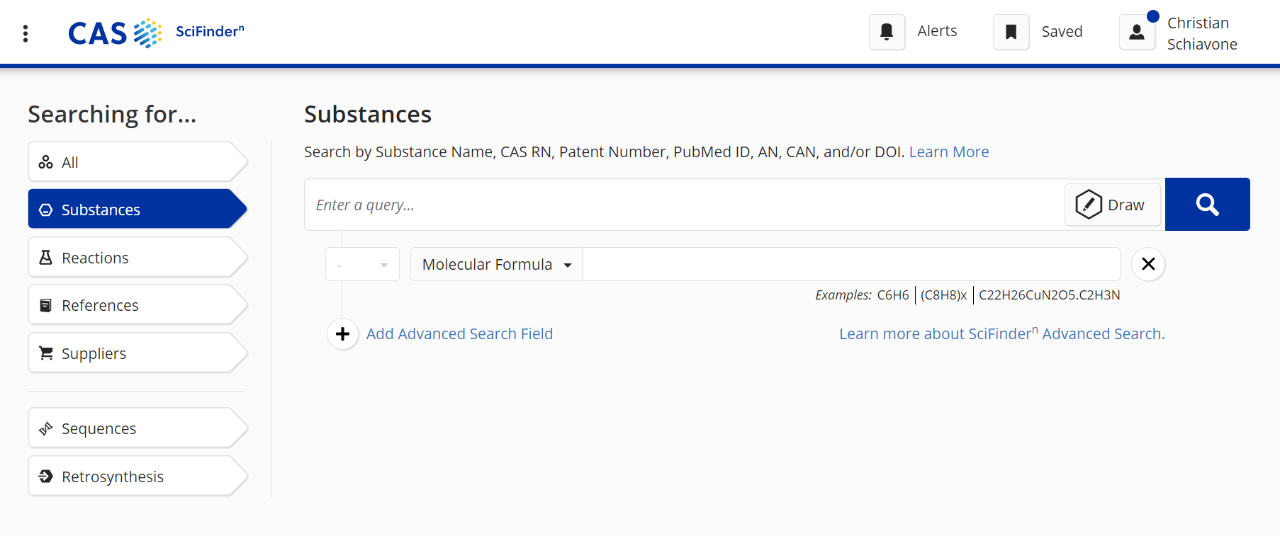Open the structure Draw editor

(1112, 205)
